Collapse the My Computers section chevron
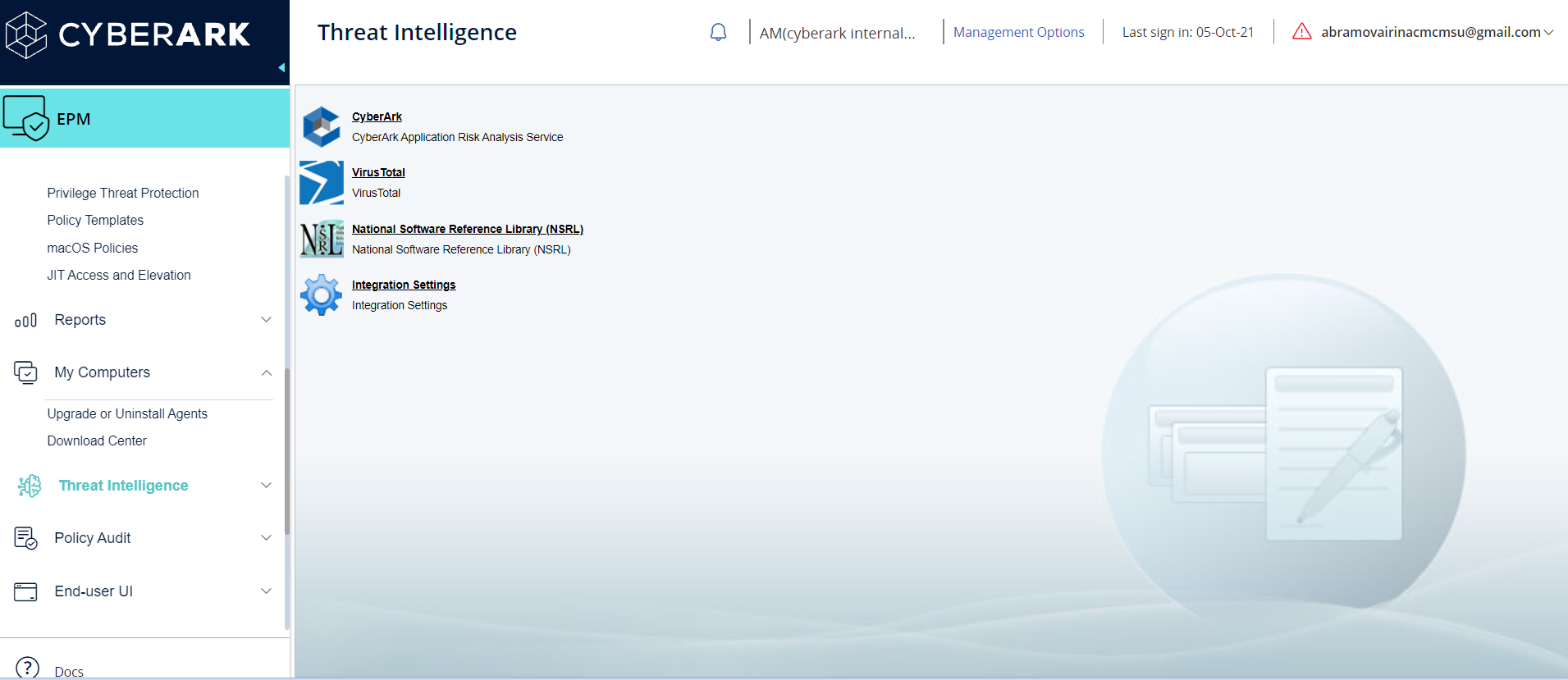This screenshot has width=1568, height=680. 266,372
